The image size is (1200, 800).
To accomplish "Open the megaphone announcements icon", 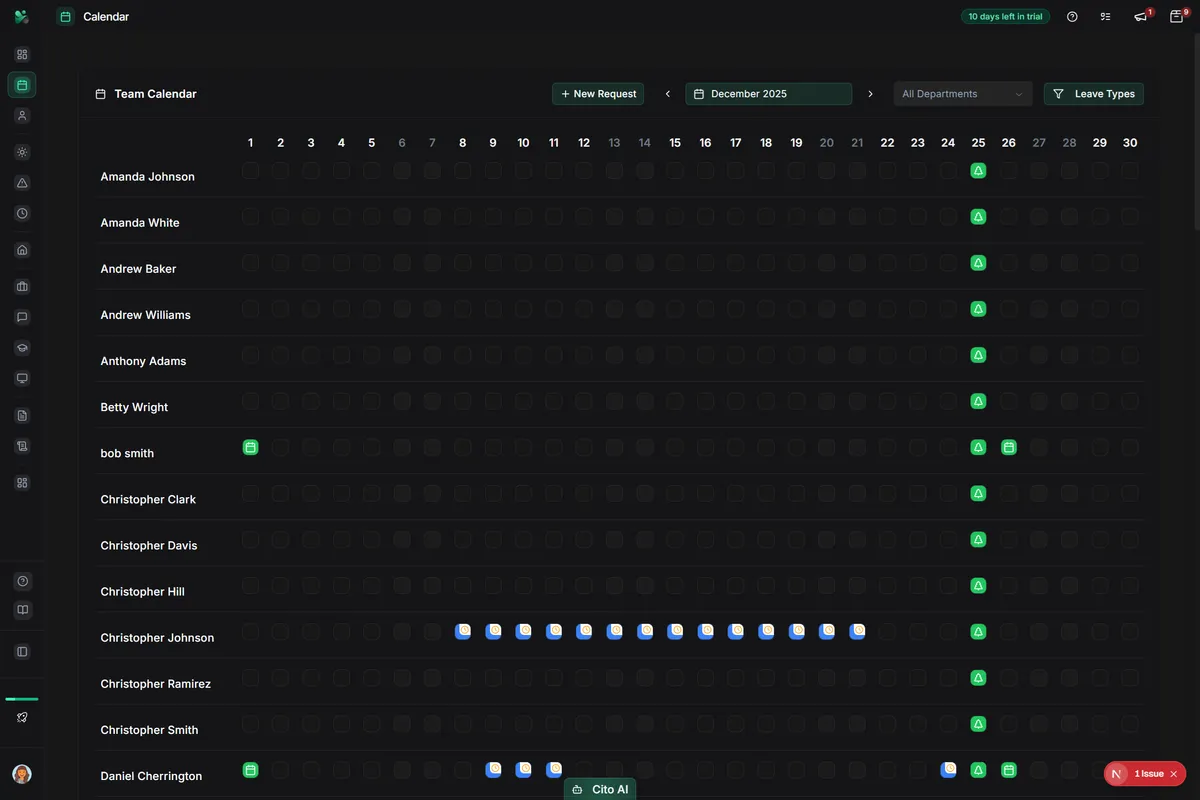I will pyautogui.click(x=1140, y=17).
